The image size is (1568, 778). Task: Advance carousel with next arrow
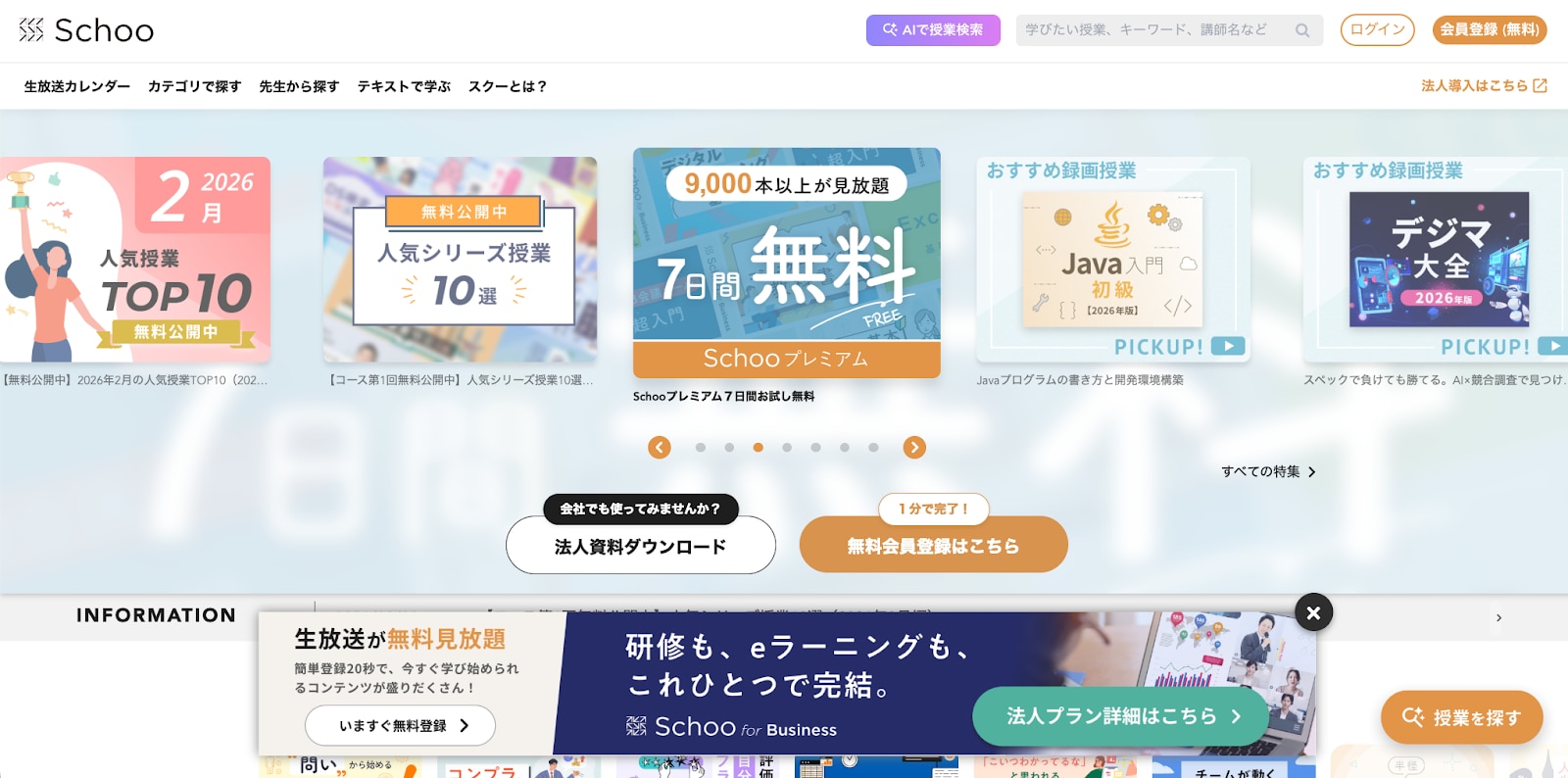point(914,447)
